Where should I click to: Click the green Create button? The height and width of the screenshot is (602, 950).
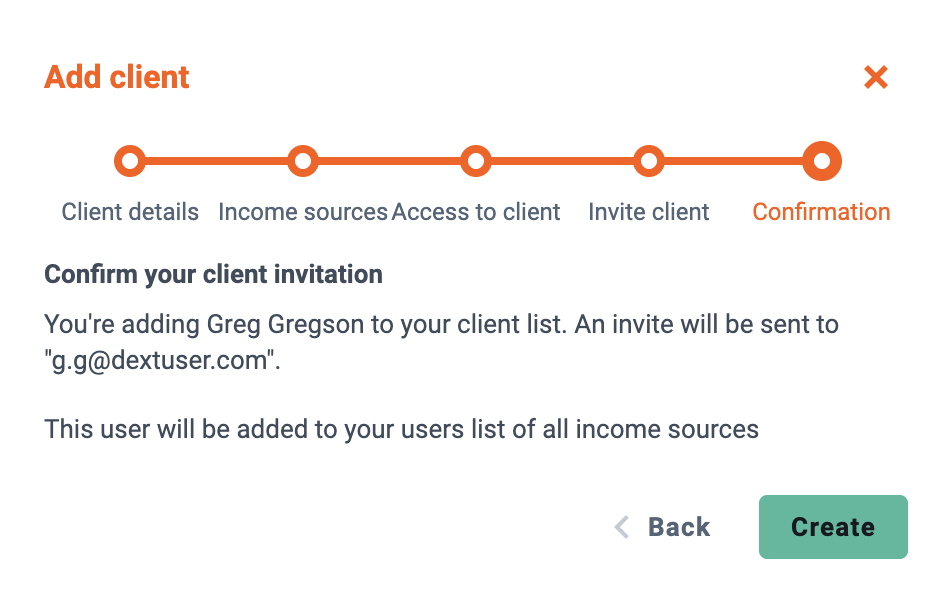833,527
